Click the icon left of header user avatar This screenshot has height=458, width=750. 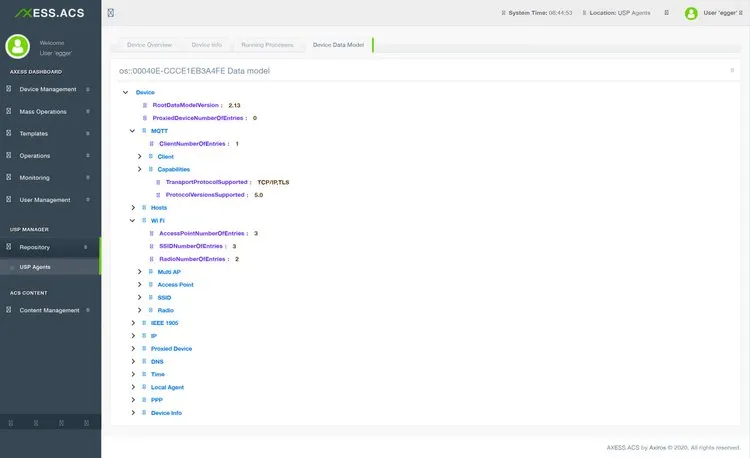coord(668,13)
